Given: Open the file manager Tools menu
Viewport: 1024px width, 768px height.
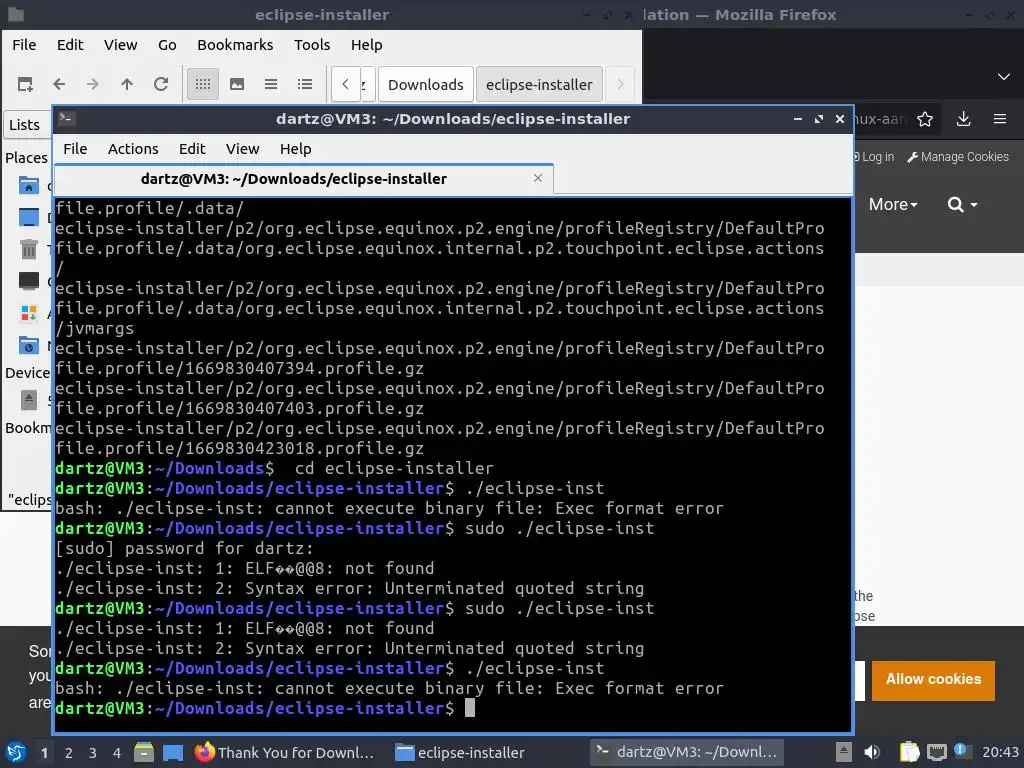Looking at the screenshot, I should click(x=312, y=45).
